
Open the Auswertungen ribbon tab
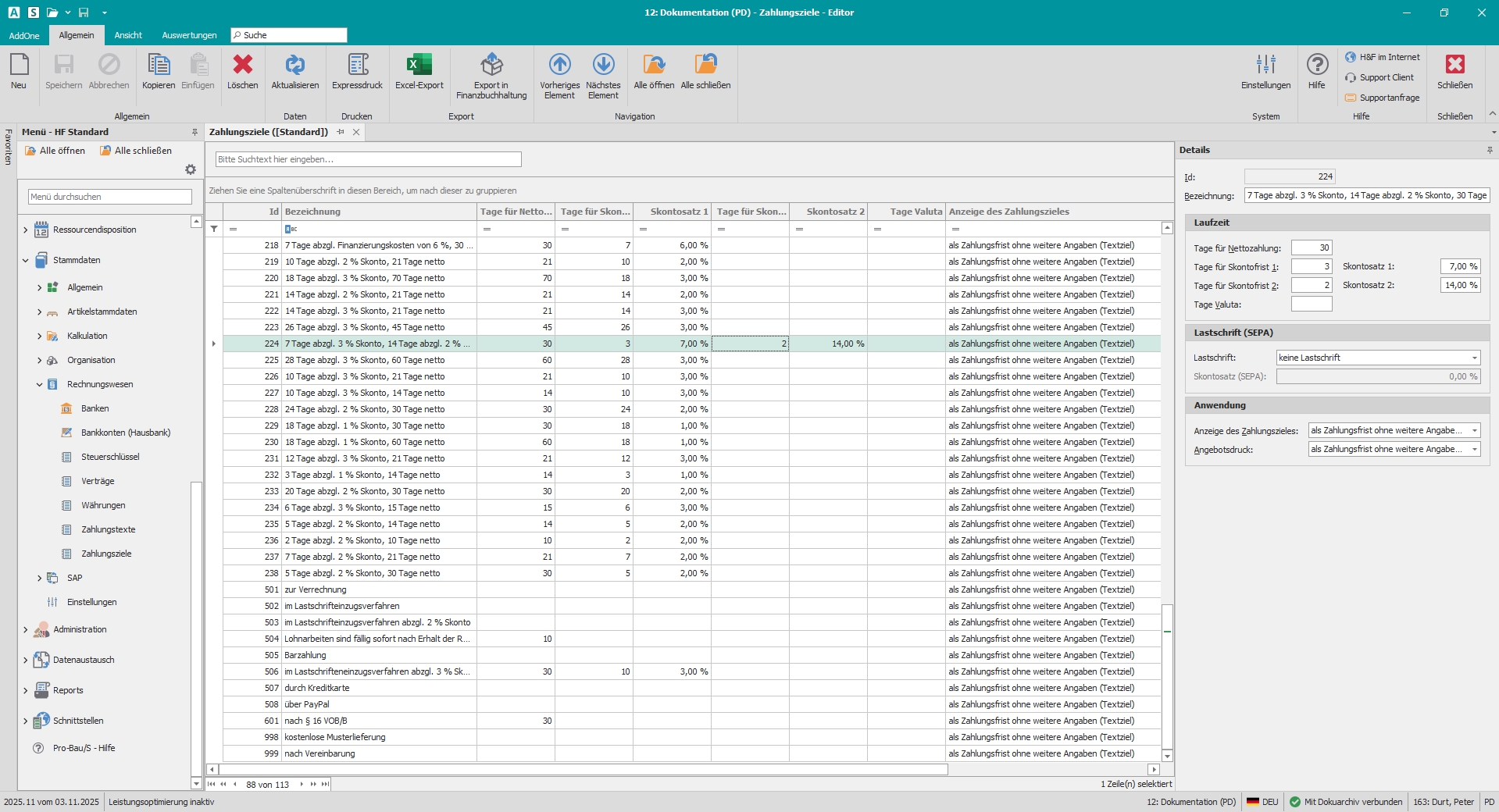[189, 35]
